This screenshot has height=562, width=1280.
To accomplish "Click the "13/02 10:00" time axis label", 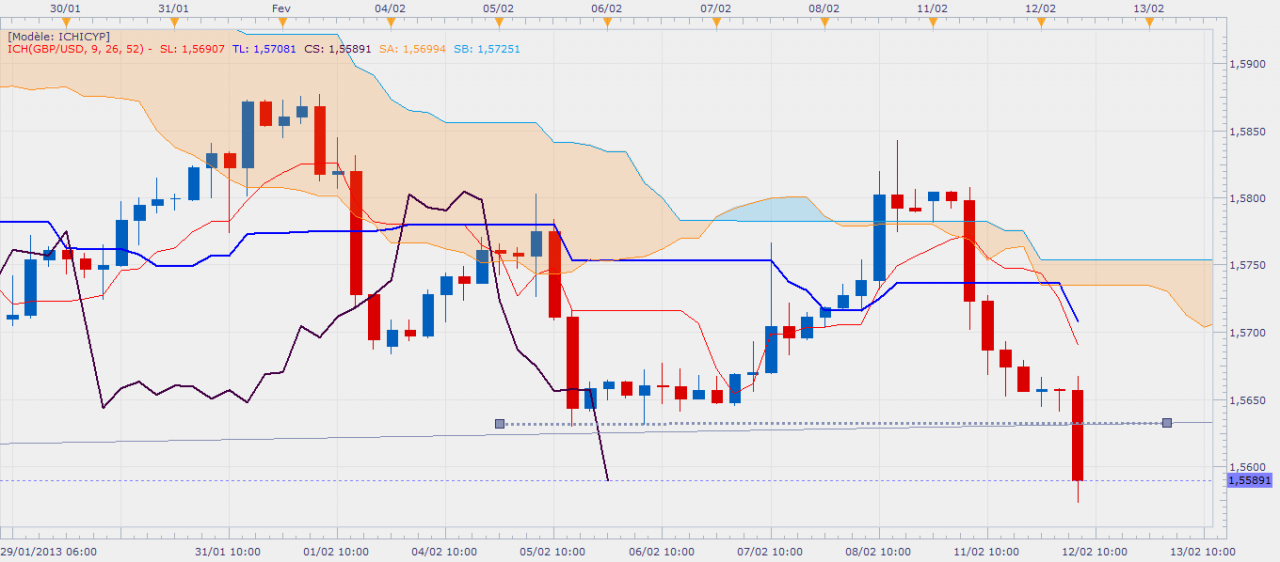I will pyautogui.click(x=1202, y=551).
